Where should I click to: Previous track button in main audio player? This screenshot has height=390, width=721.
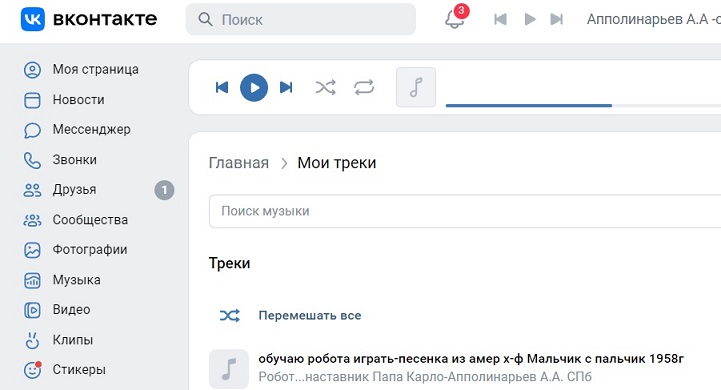click(x=222, y=87)
